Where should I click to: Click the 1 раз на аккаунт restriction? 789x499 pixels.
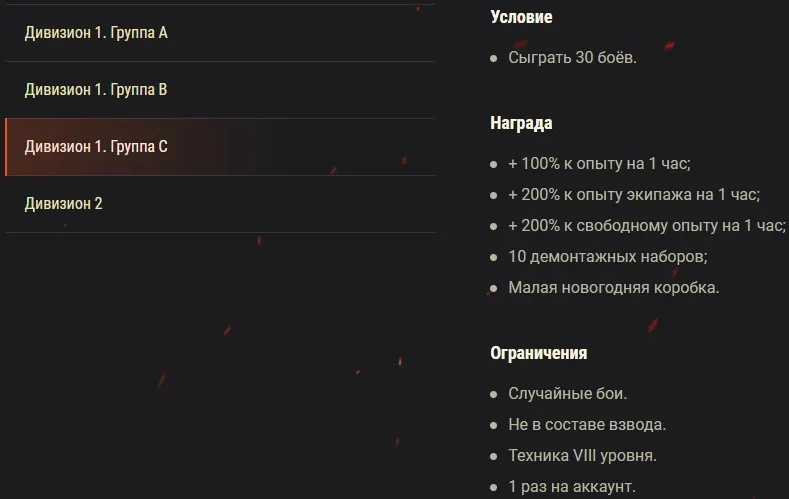coord(571,487)
